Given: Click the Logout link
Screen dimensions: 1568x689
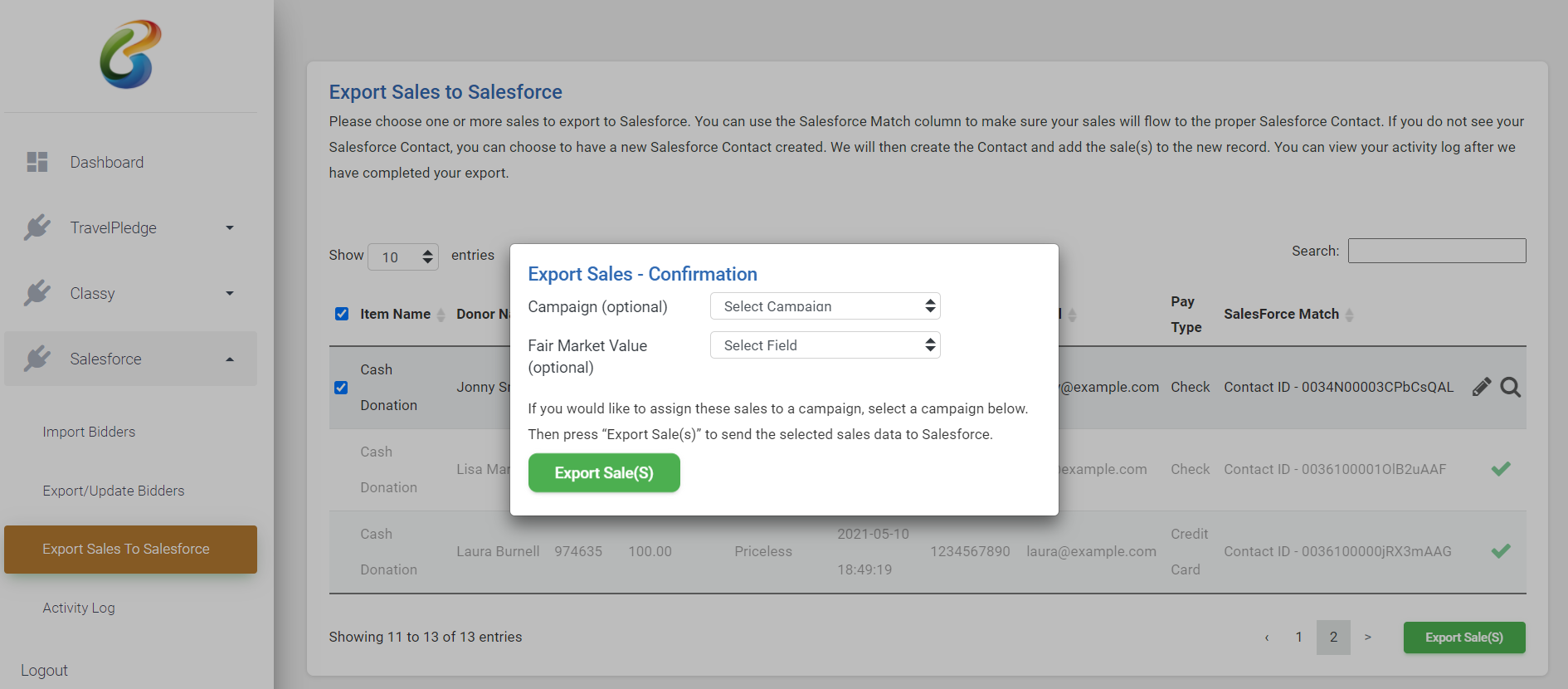Looking at the screenshot, I should coord(44,670).
